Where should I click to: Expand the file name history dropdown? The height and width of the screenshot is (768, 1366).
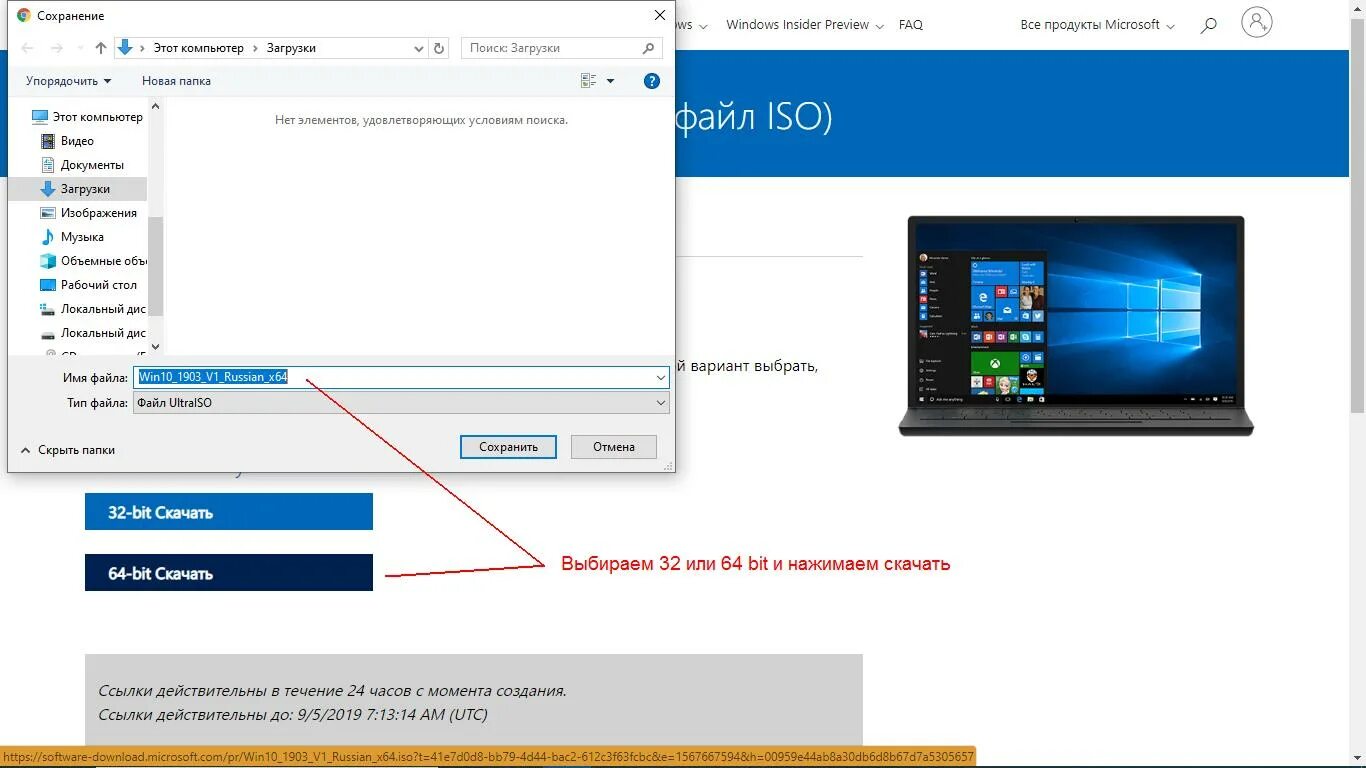pyautogui.click(x=661, y=377)
